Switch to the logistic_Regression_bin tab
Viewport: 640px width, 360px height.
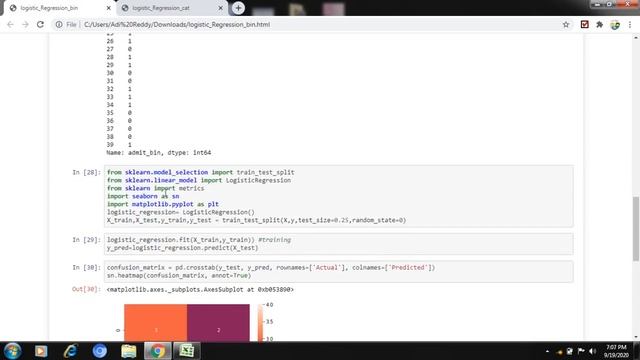tap(59, 8)
